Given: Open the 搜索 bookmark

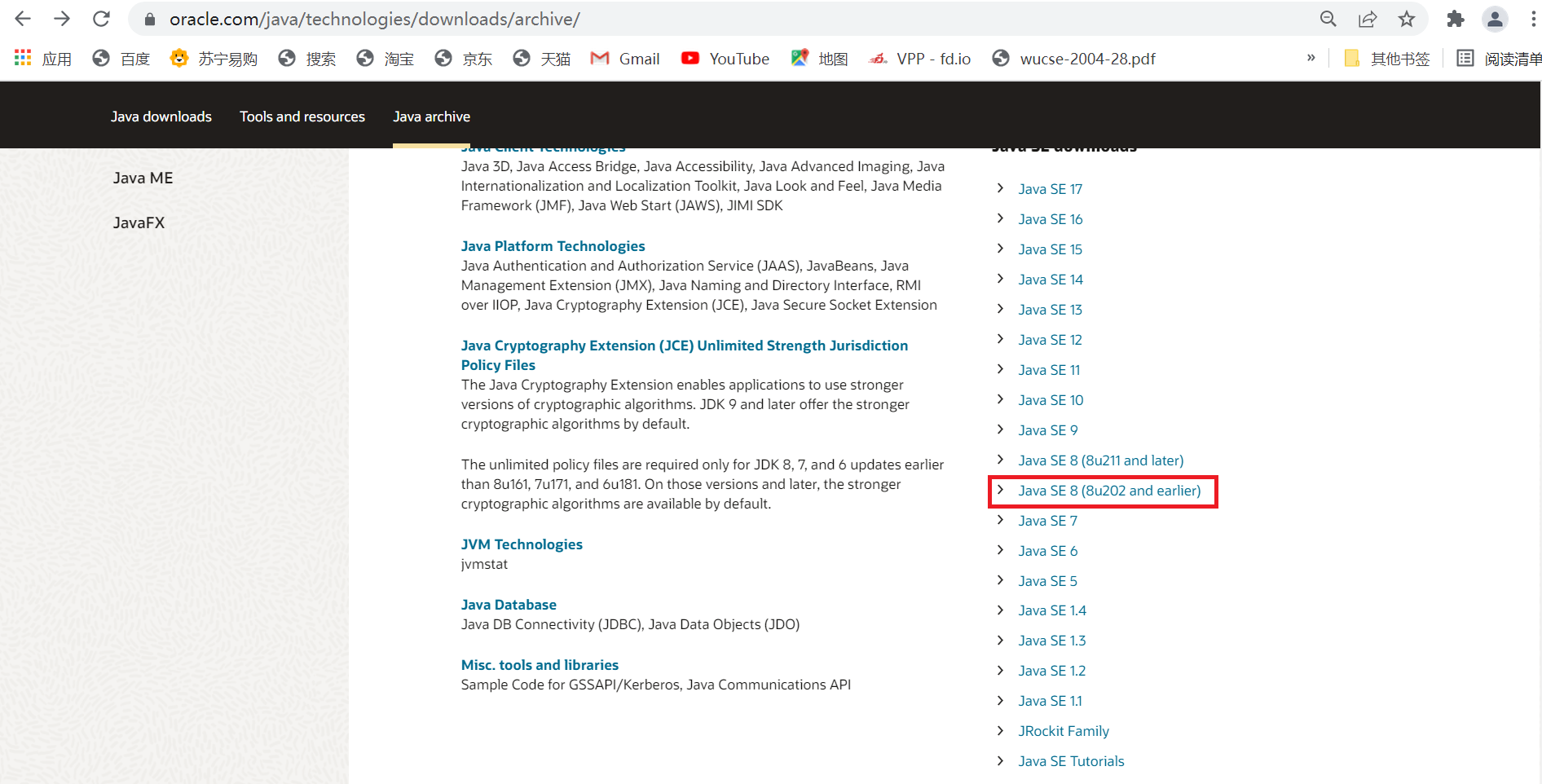Looking at the screenshot, I should (307, 59).
